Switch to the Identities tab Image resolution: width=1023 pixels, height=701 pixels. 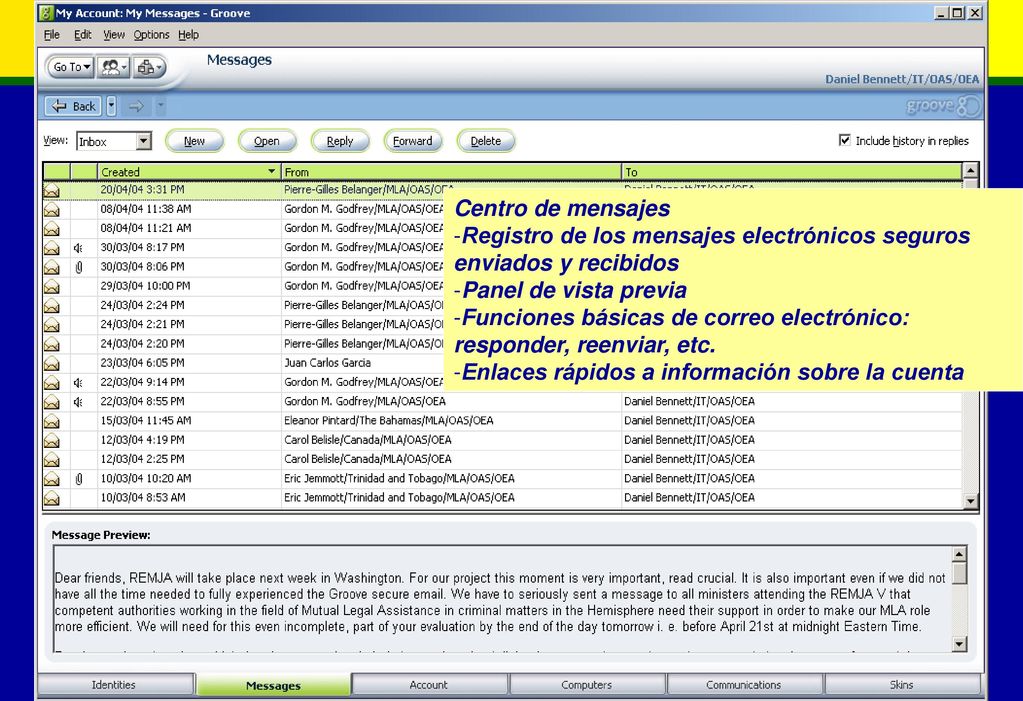[116, 685]
